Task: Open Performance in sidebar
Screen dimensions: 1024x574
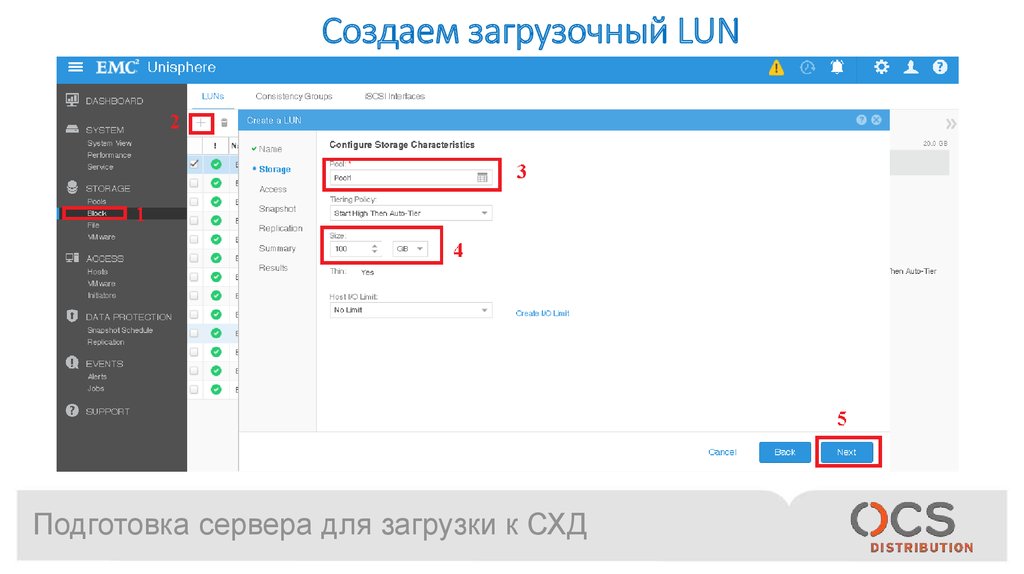Action: (x=109, y=155)
